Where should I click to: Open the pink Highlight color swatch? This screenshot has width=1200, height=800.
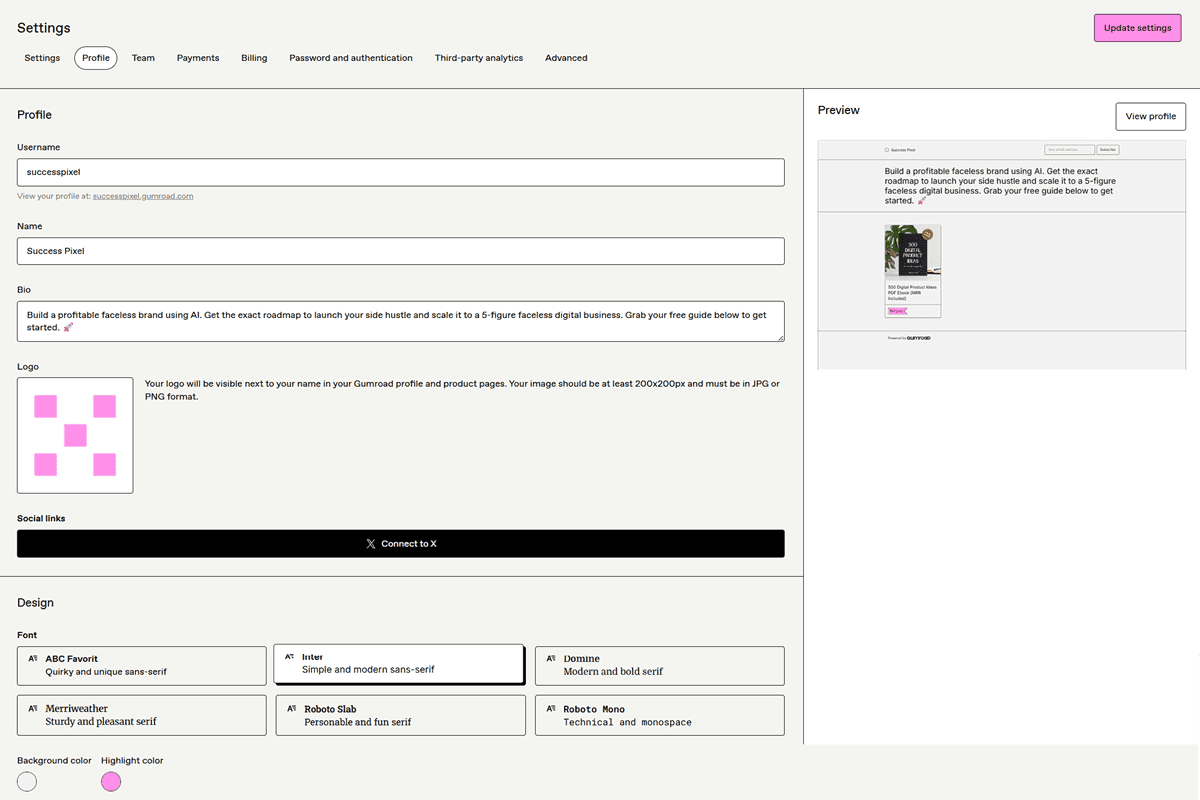[111, 782]
